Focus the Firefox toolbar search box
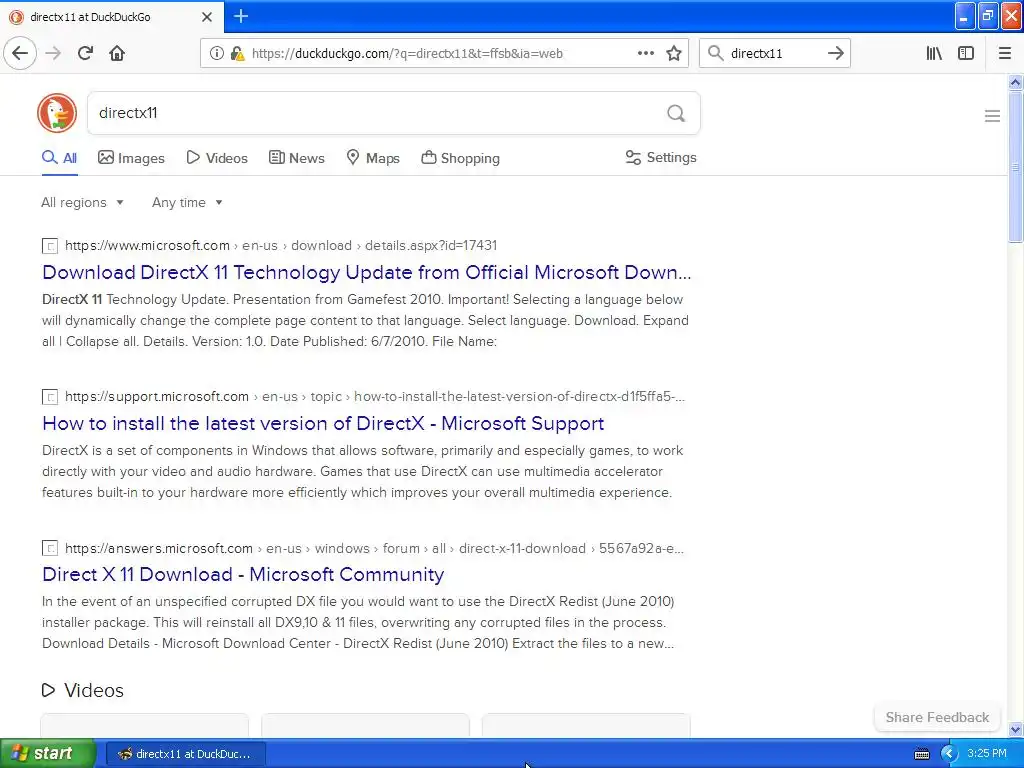 click(774, 53)
